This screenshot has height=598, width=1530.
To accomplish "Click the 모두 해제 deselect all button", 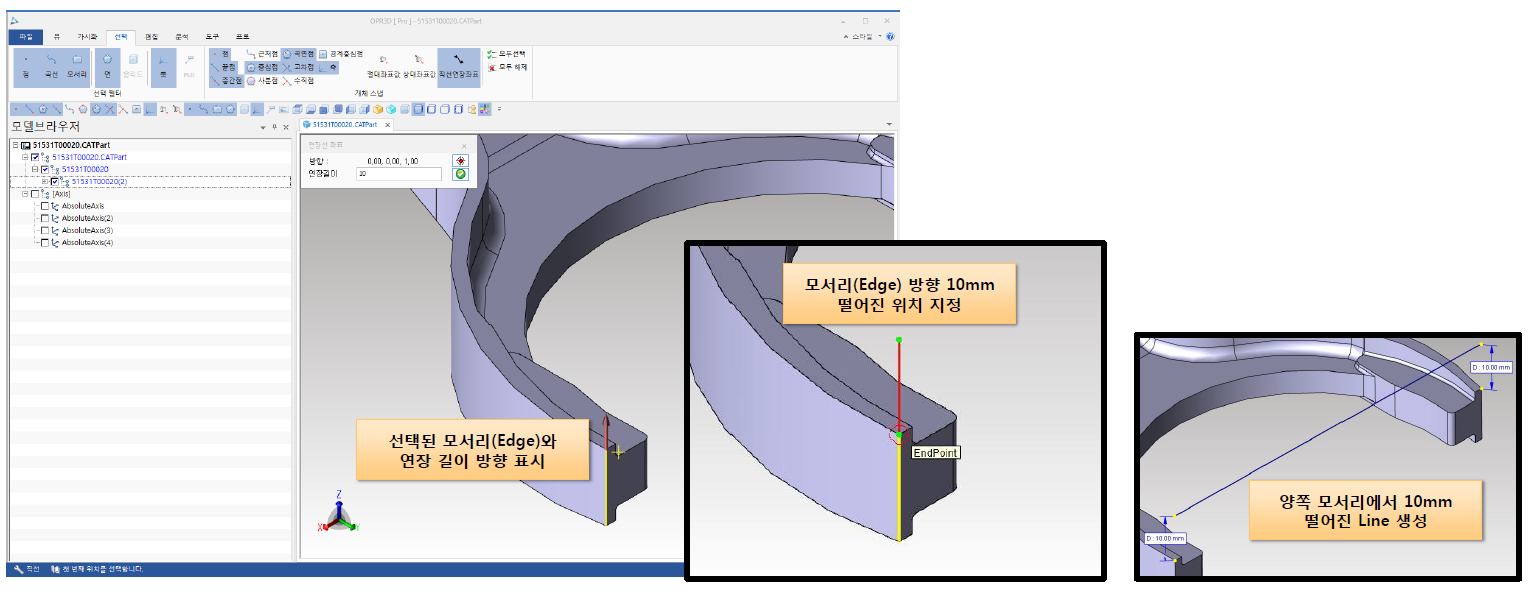I will [507, 67].
